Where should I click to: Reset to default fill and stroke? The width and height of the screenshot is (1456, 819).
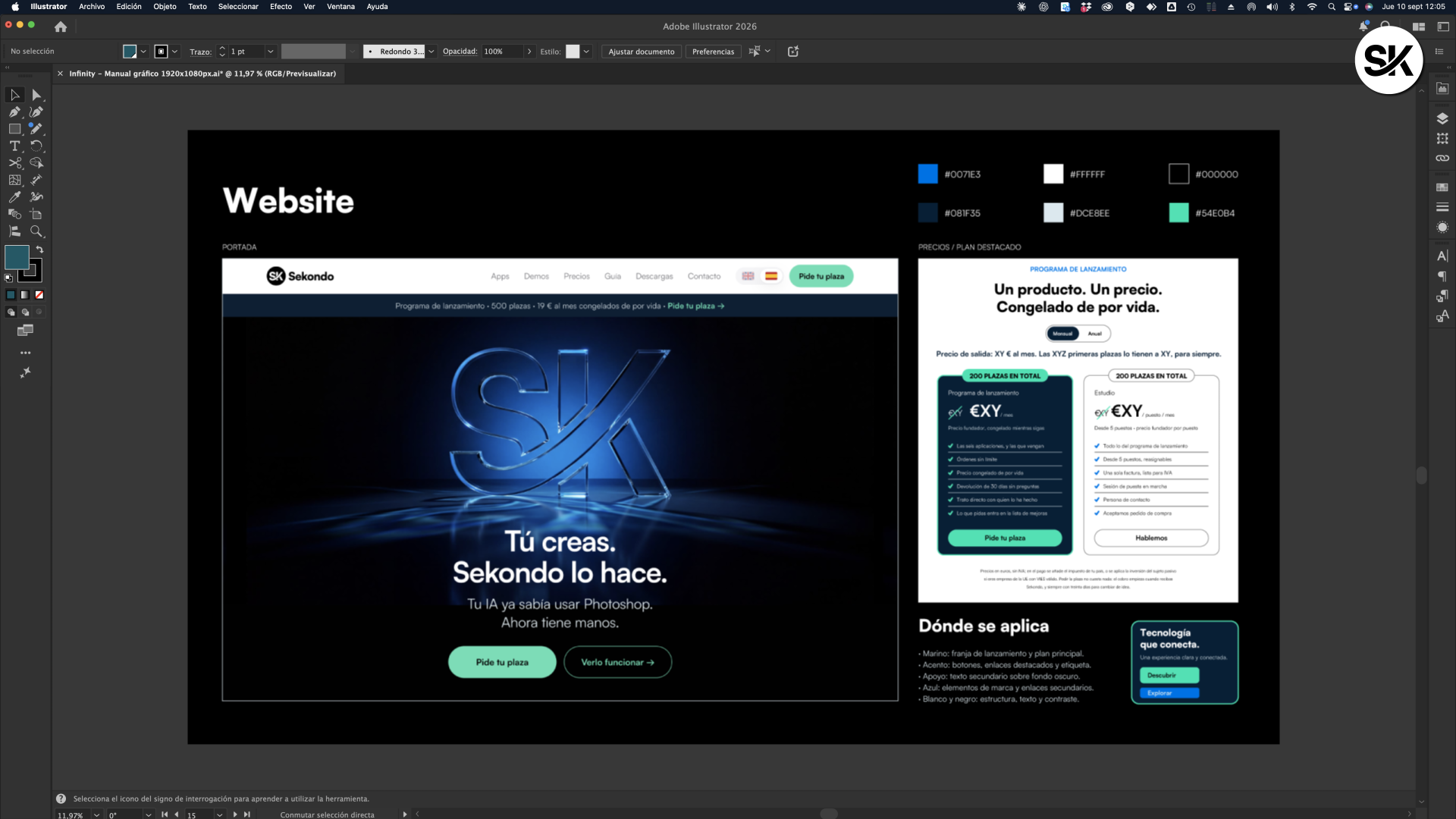8,278
